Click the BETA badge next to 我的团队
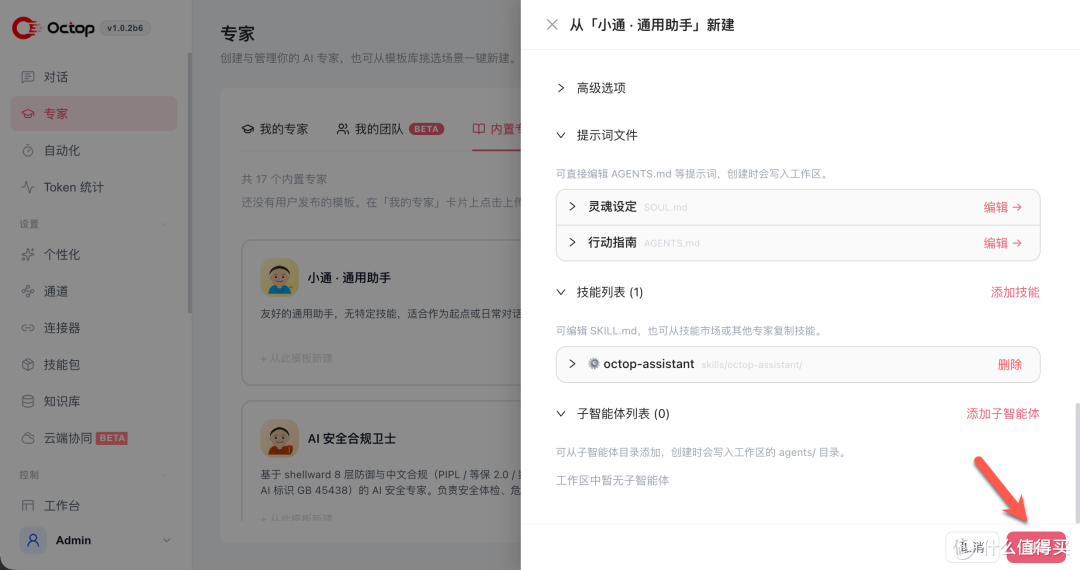This screenshot has width=1080, height=570. click(426, 129)
